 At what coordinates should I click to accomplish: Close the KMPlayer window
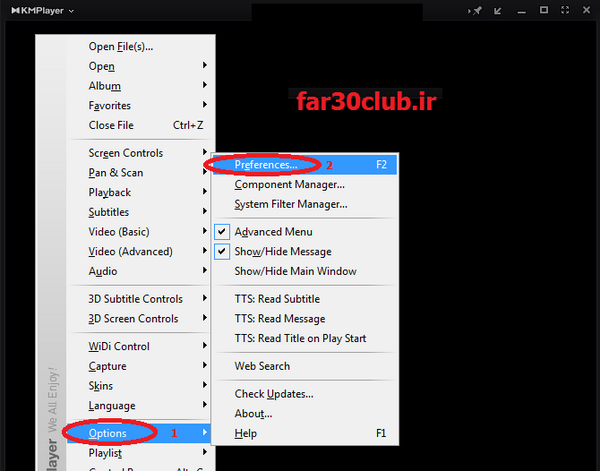pos(586,10)
